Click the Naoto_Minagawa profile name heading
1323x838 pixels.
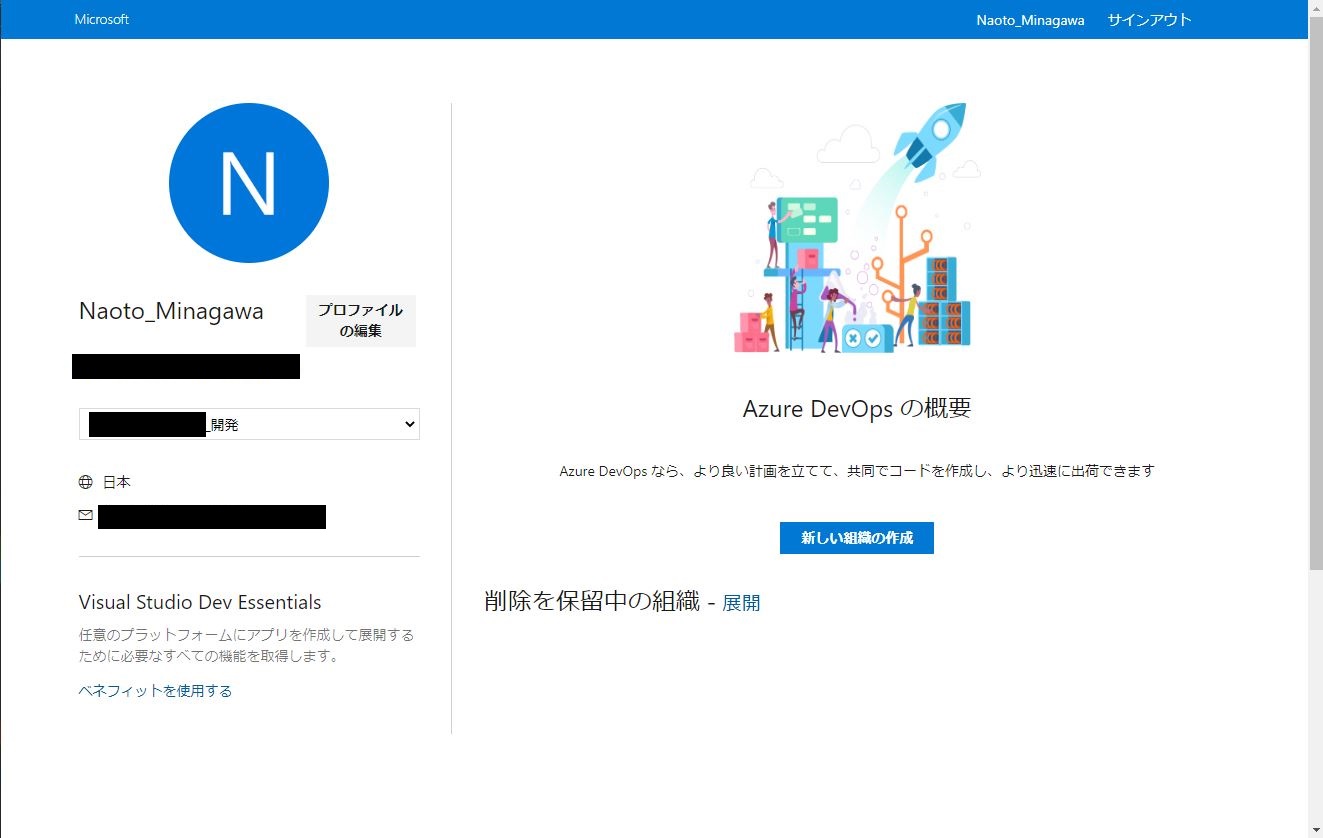[170, 311]
